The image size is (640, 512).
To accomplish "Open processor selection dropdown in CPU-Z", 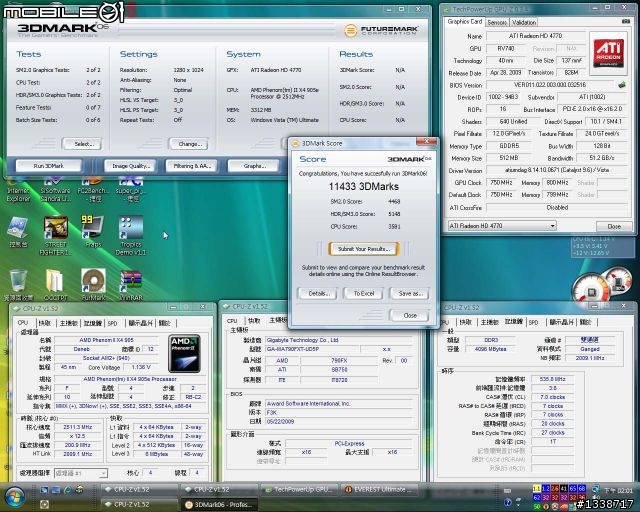I will click(81, 473).
